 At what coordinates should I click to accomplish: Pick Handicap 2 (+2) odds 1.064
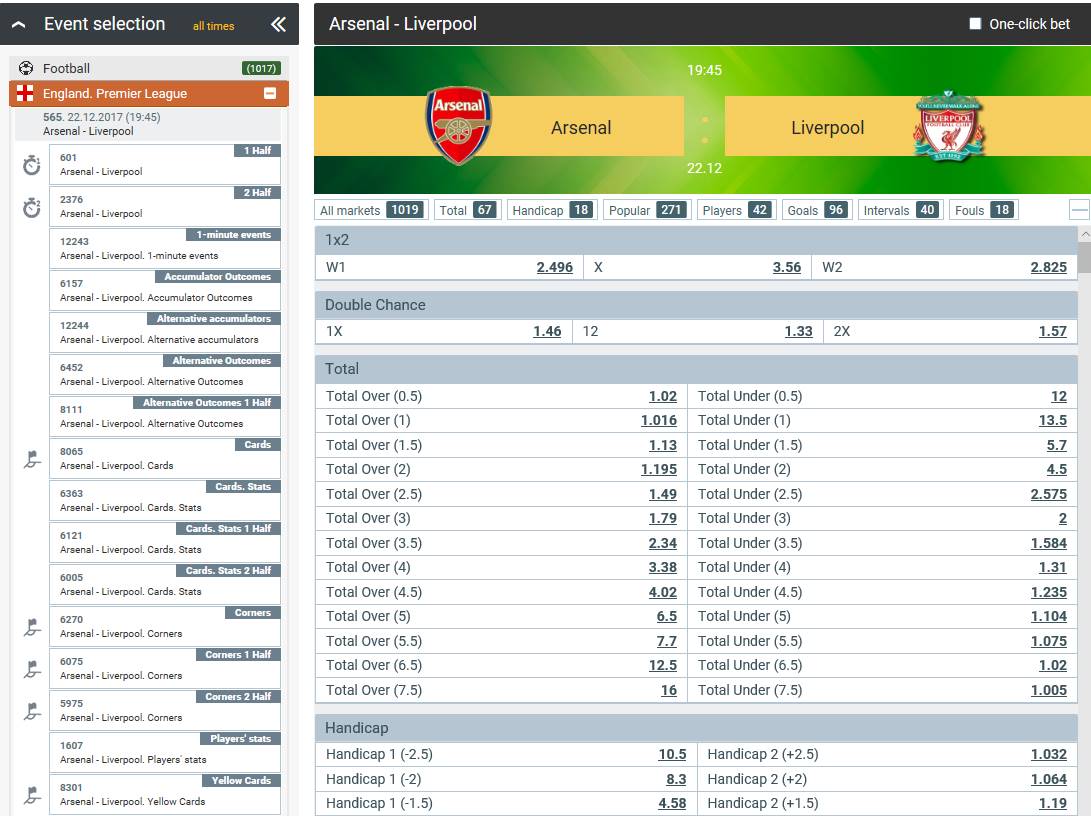pos(1049,779)
